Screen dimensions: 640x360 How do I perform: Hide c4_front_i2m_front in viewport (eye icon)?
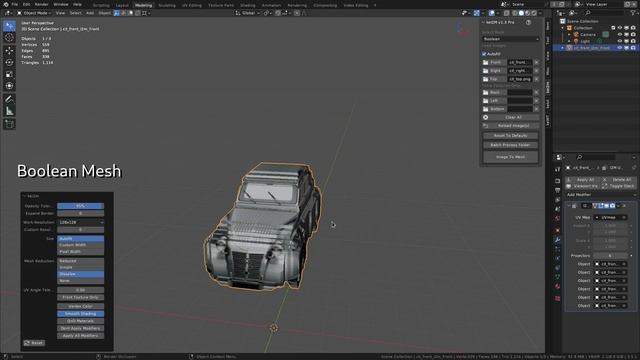(620, 48)
